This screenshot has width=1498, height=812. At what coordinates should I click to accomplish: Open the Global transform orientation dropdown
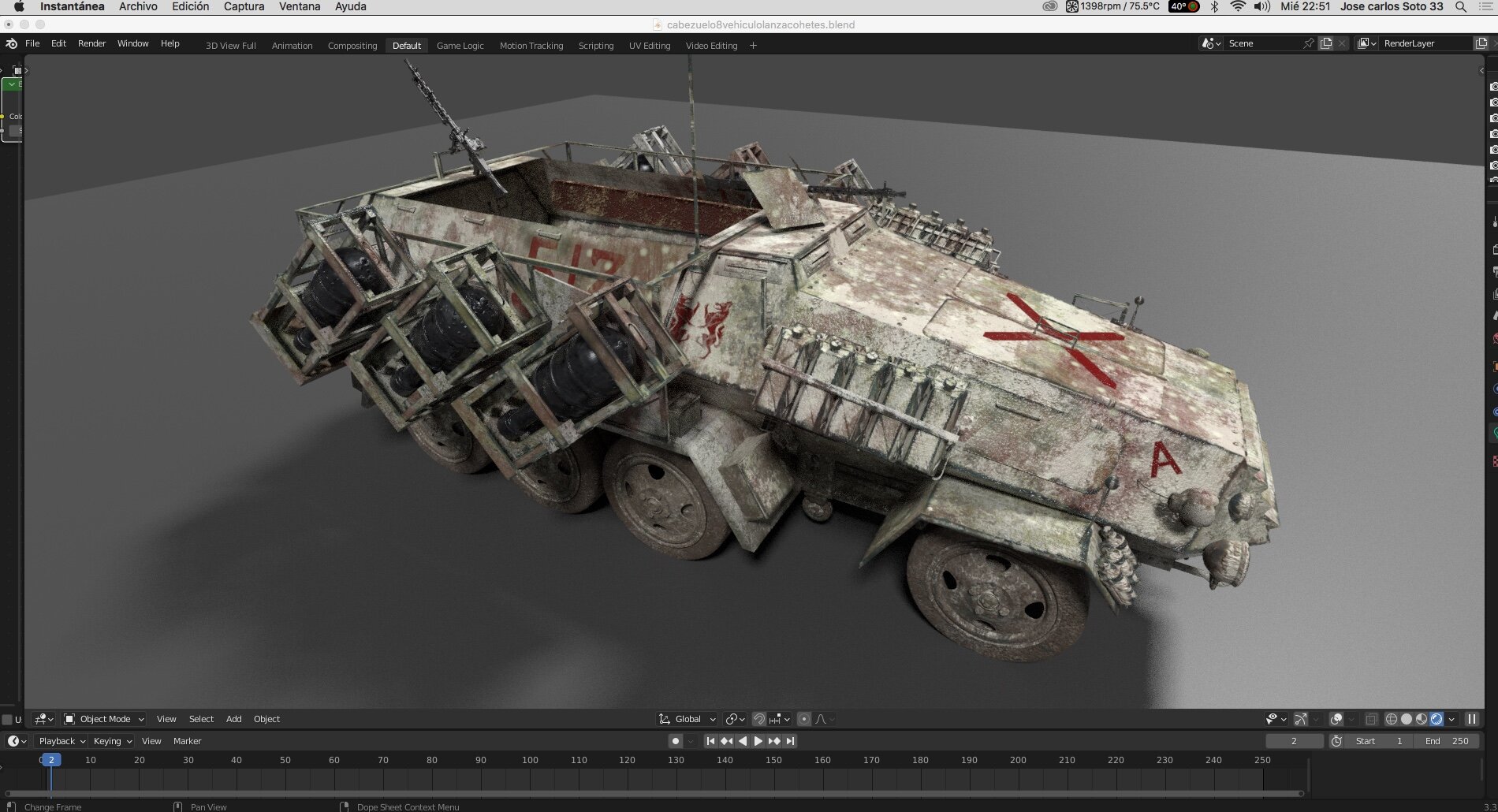[687, 719]
